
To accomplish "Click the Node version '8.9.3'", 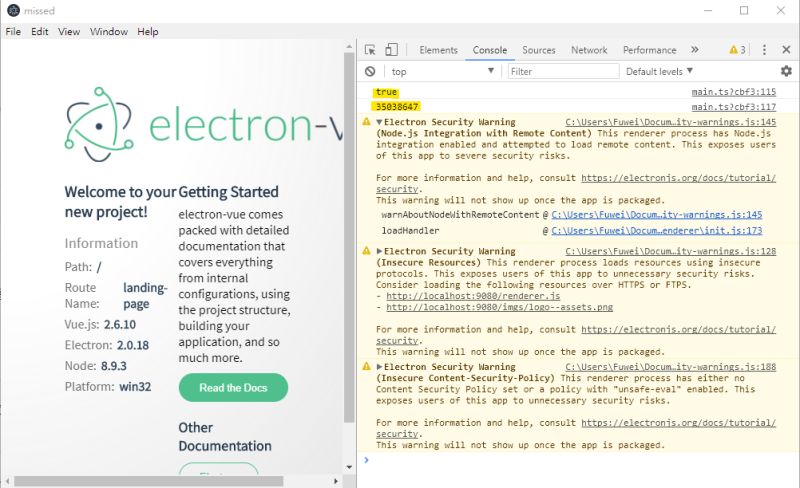I will click(x=114, y=366).
